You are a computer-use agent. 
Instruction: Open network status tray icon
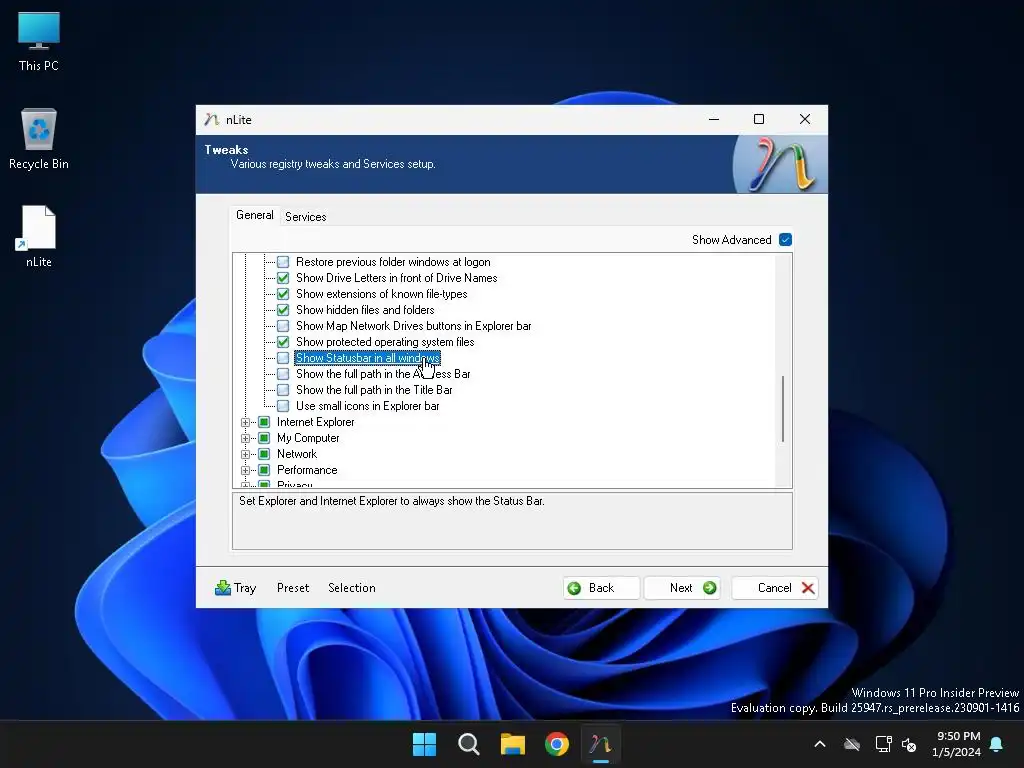tap(883, 744)
